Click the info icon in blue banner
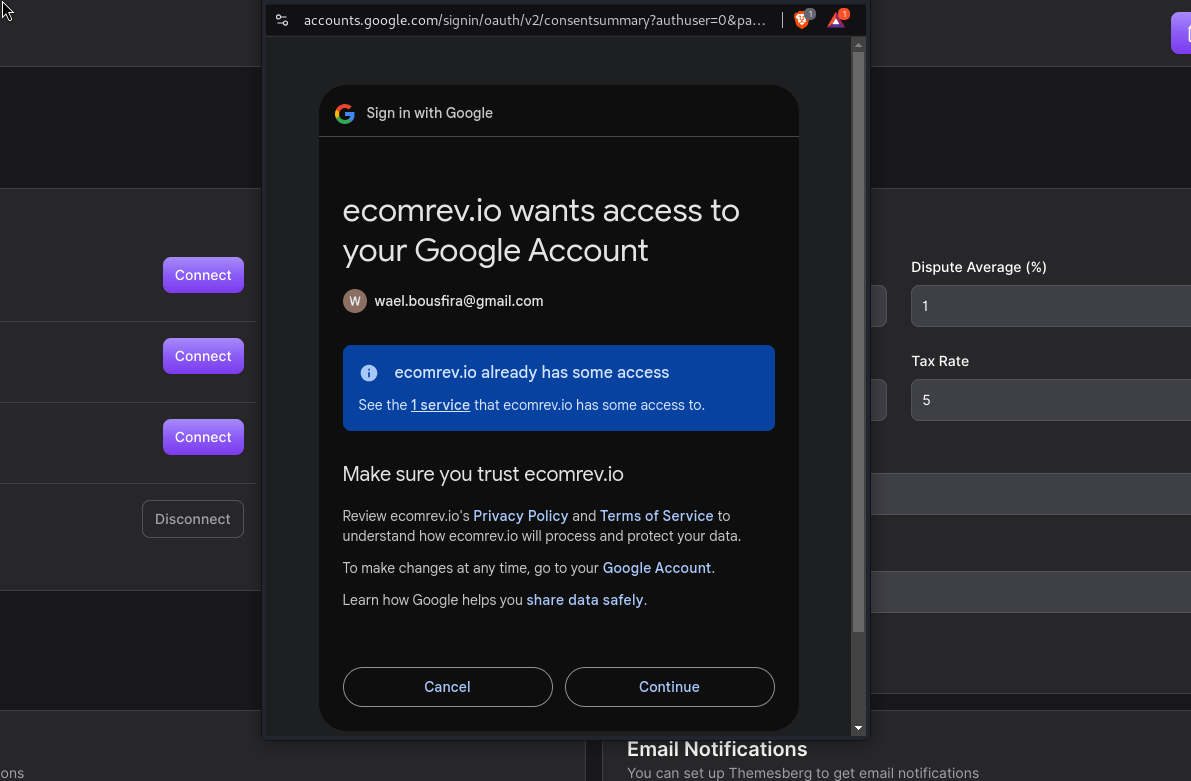Image resolution: width=1191 pixels, height=781 pixels. (368, 372)
